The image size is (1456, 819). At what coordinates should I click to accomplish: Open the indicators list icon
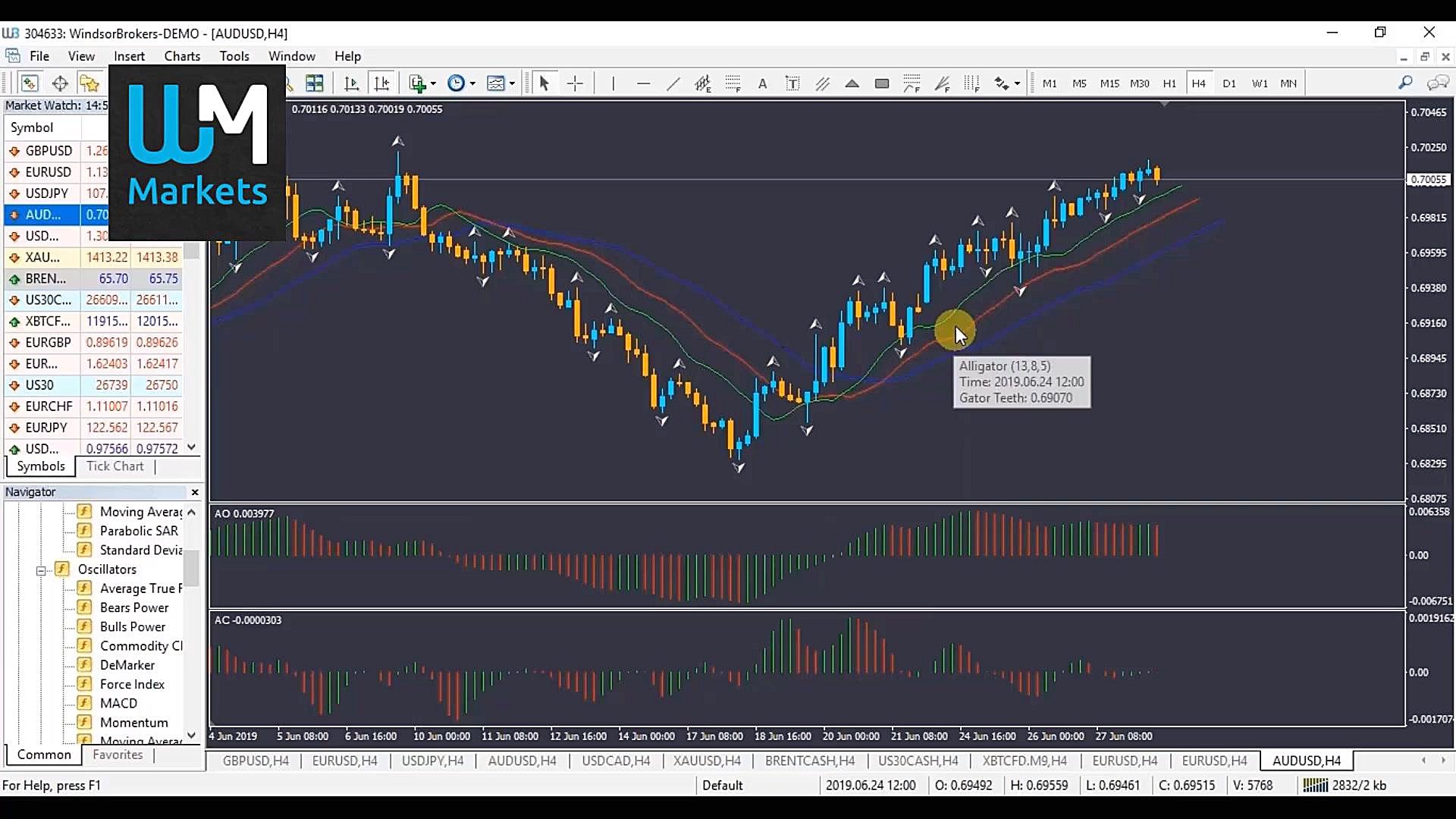[x=418, y=83]
